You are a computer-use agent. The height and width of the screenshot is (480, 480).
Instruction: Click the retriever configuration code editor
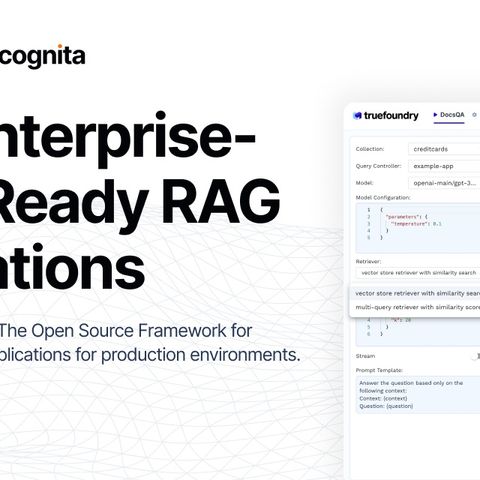click(x=418, y=331)
